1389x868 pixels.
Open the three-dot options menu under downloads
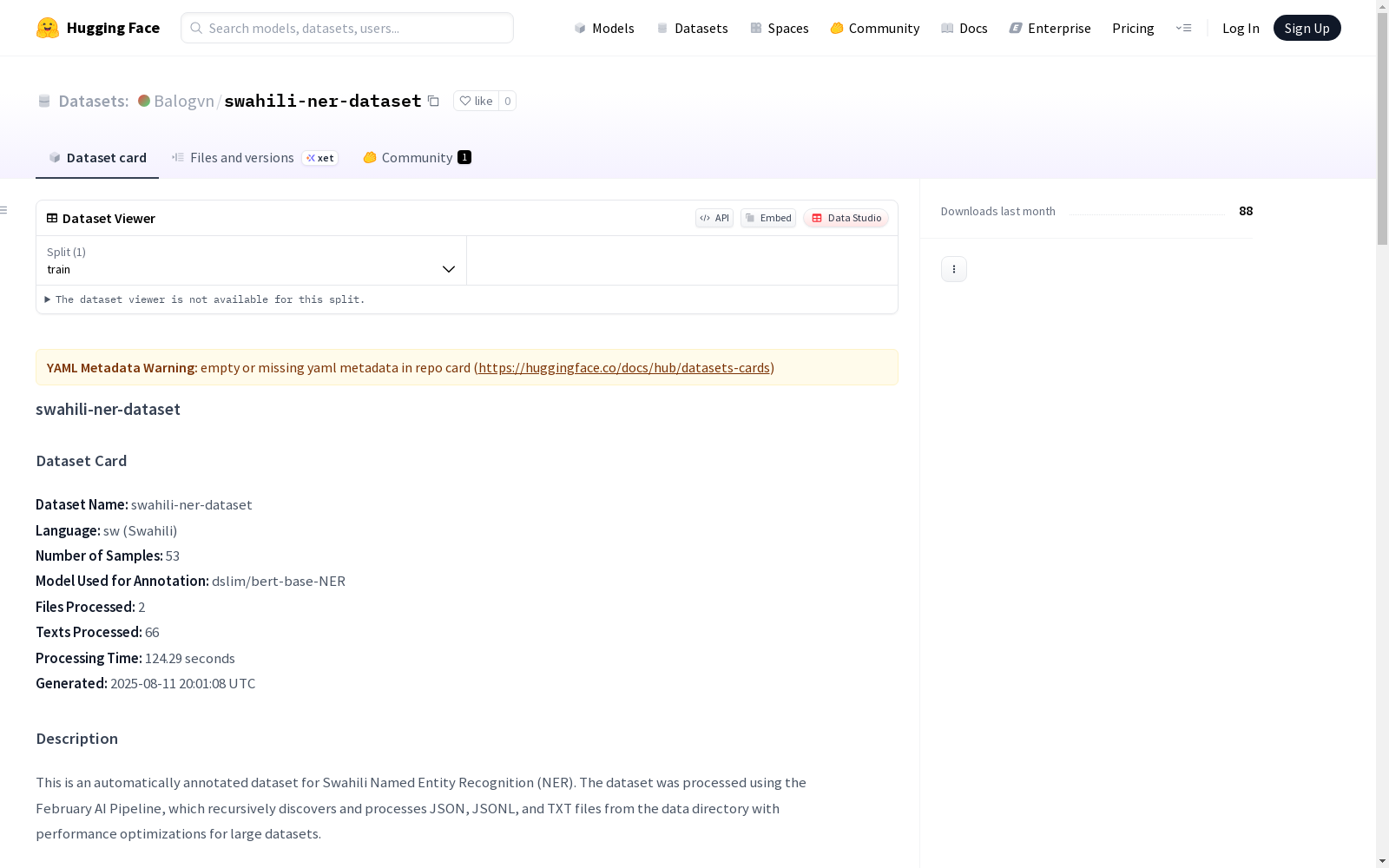click(954, 269)
